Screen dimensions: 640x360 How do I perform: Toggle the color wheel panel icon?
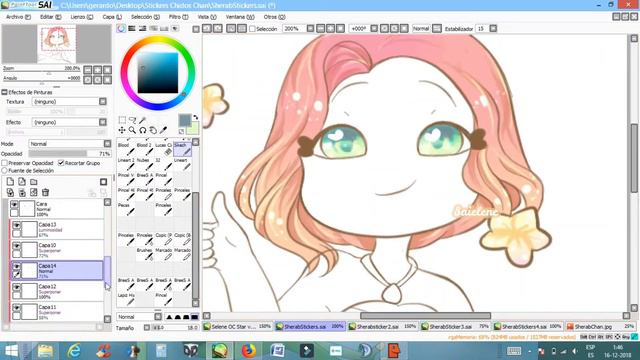coord(121,29)
